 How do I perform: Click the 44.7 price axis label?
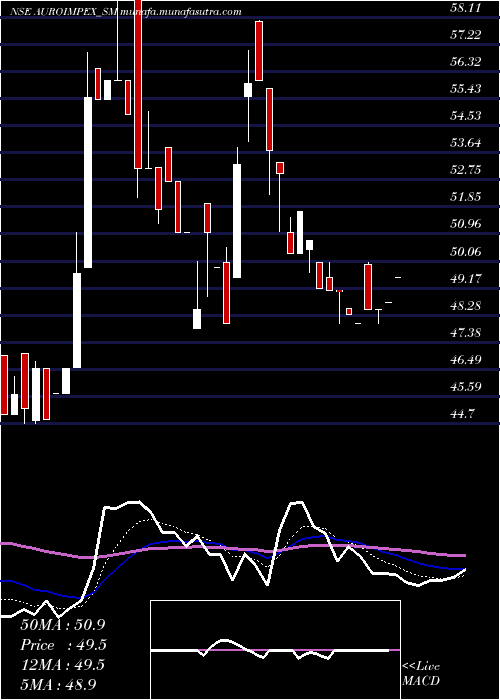tap(462, 414)
